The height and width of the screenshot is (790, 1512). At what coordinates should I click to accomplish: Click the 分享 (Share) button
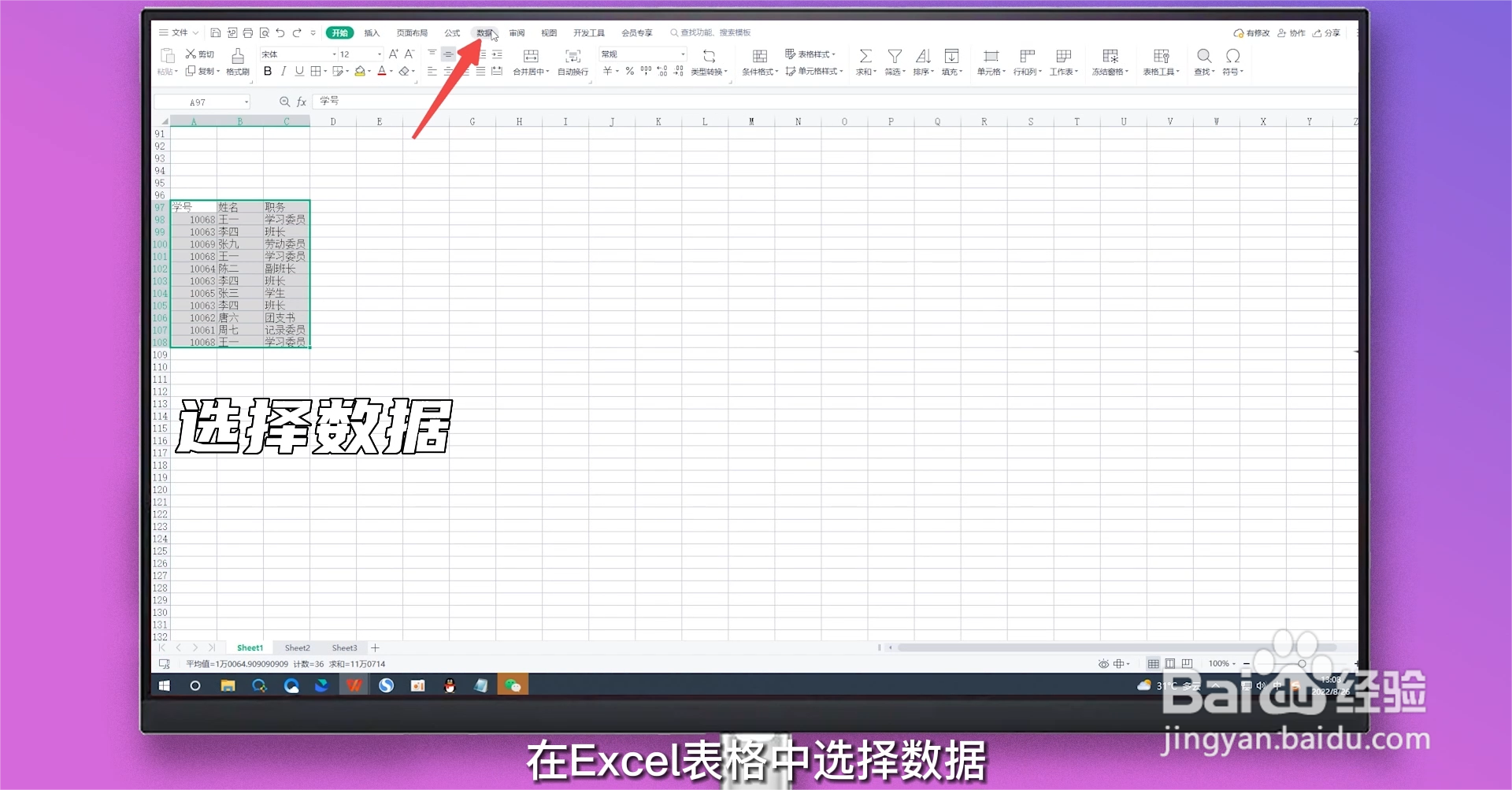[x=1326, y=33]
